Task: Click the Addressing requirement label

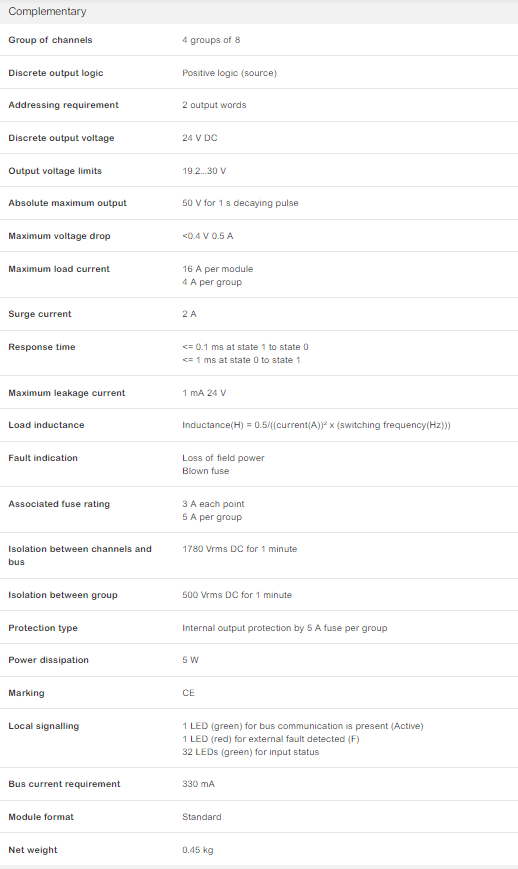Action: pyautogui.click(x=63, y=105)
